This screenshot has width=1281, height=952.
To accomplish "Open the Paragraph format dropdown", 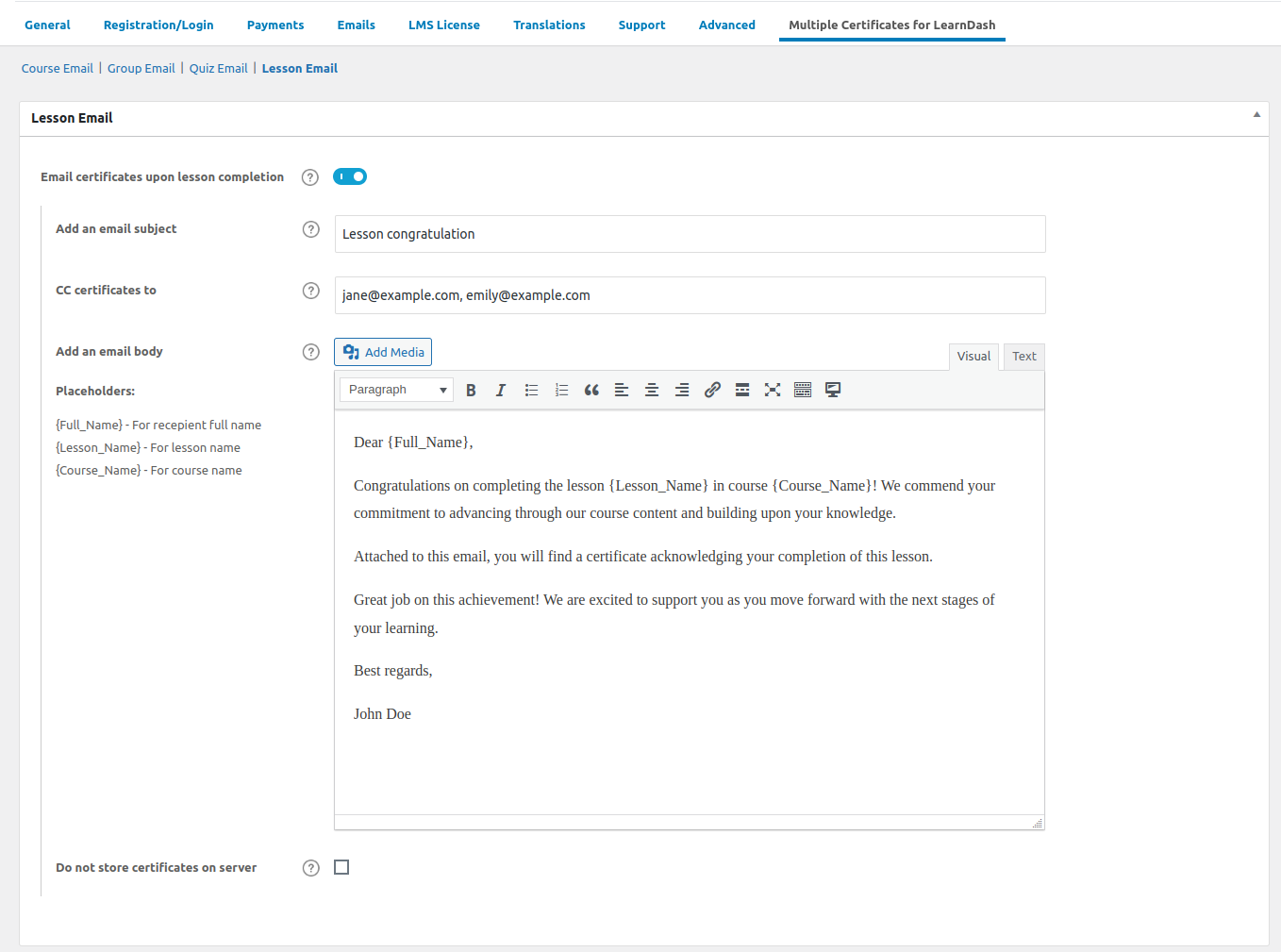I will point(396,390).
